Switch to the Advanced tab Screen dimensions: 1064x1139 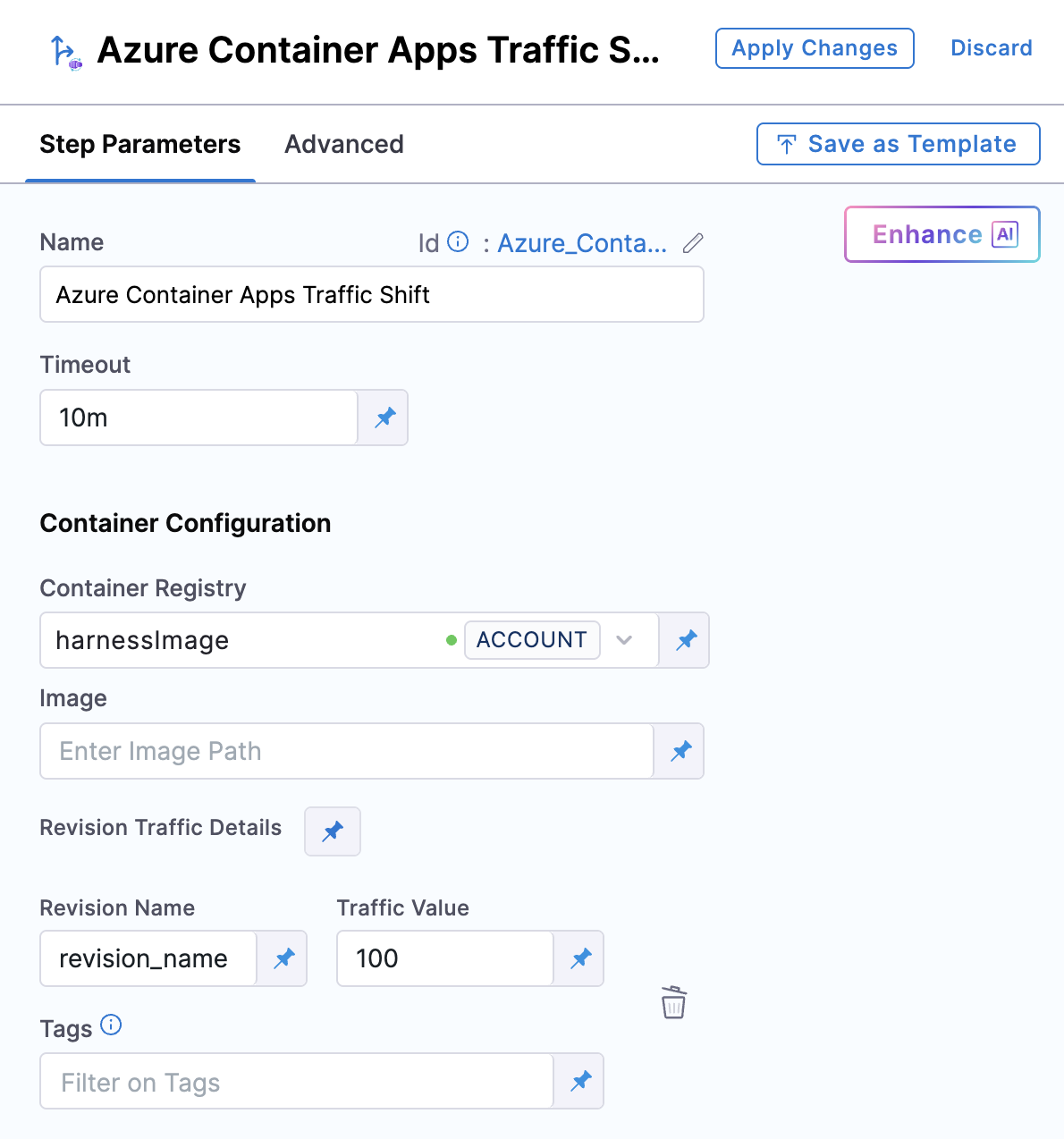coord(344,145)
